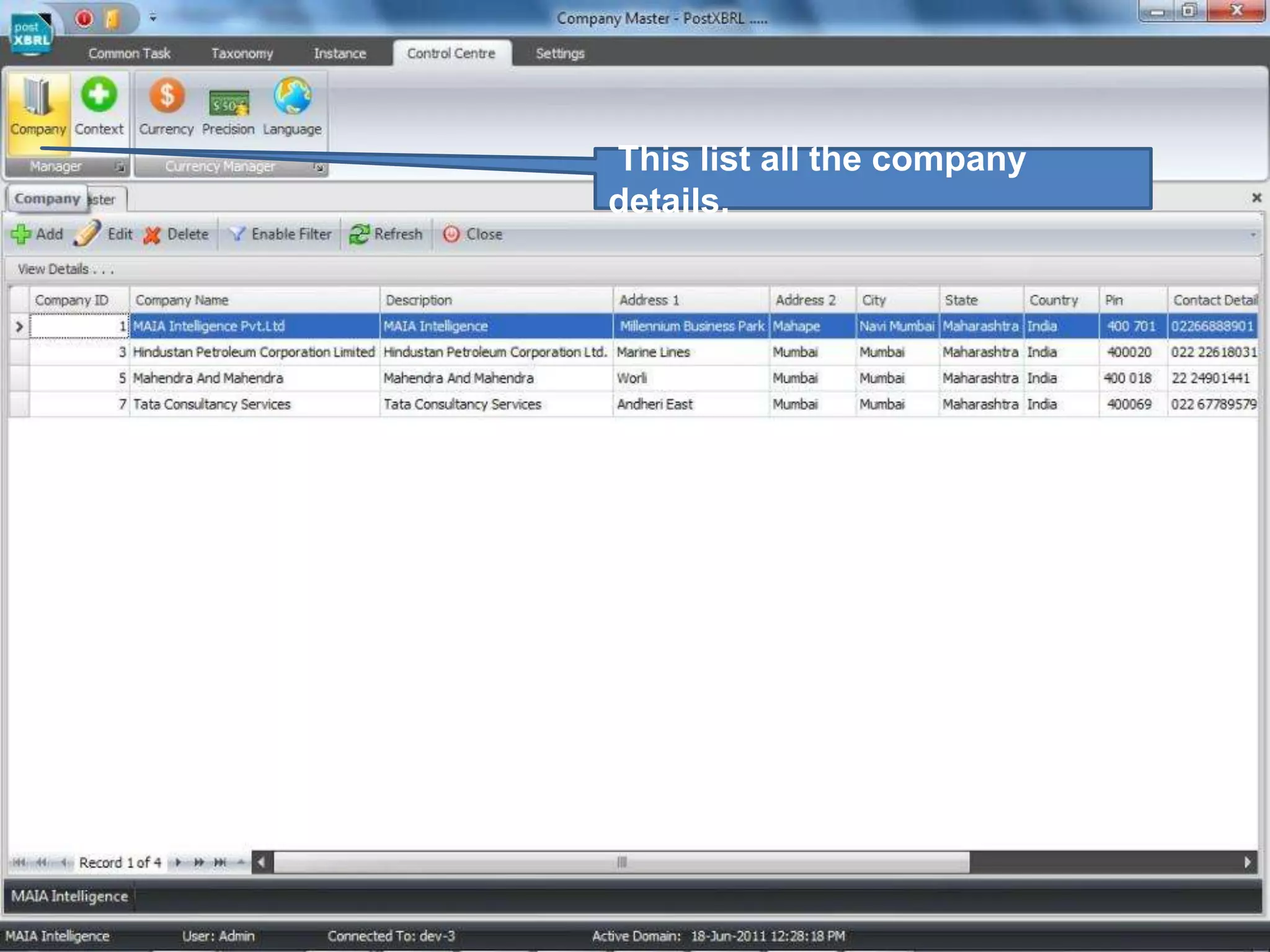The height and width of the screenshot is (952, 1270).
Task: Open the Currency manager icon
Action: point(166,107)
